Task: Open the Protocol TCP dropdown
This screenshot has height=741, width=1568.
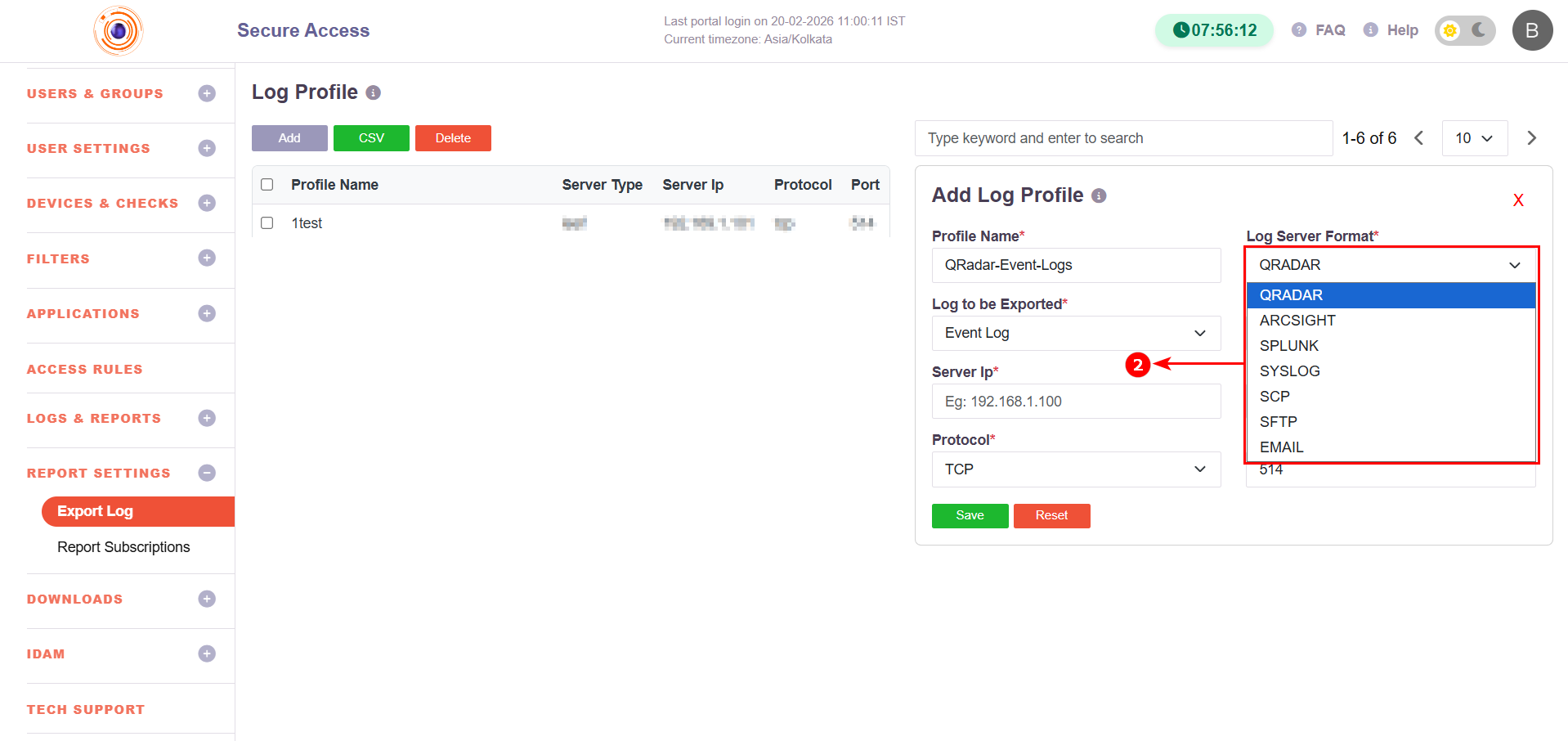Action: [1075, 469]
